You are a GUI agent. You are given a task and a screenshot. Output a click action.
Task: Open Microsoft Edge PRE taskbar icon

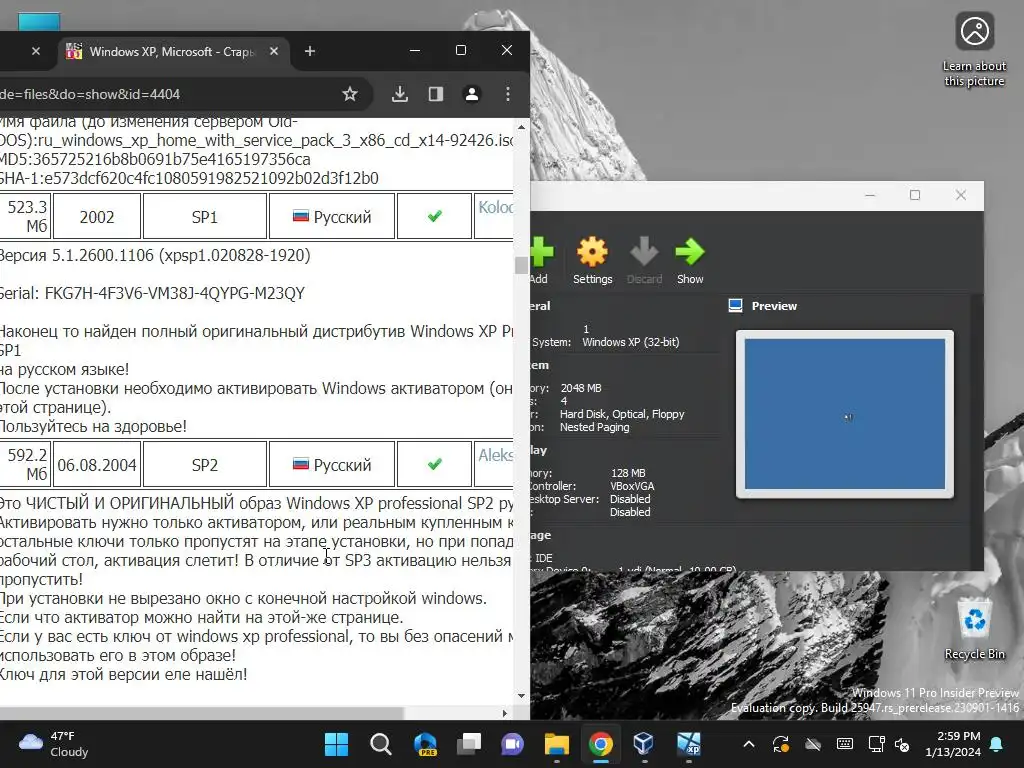coord(425,744)
